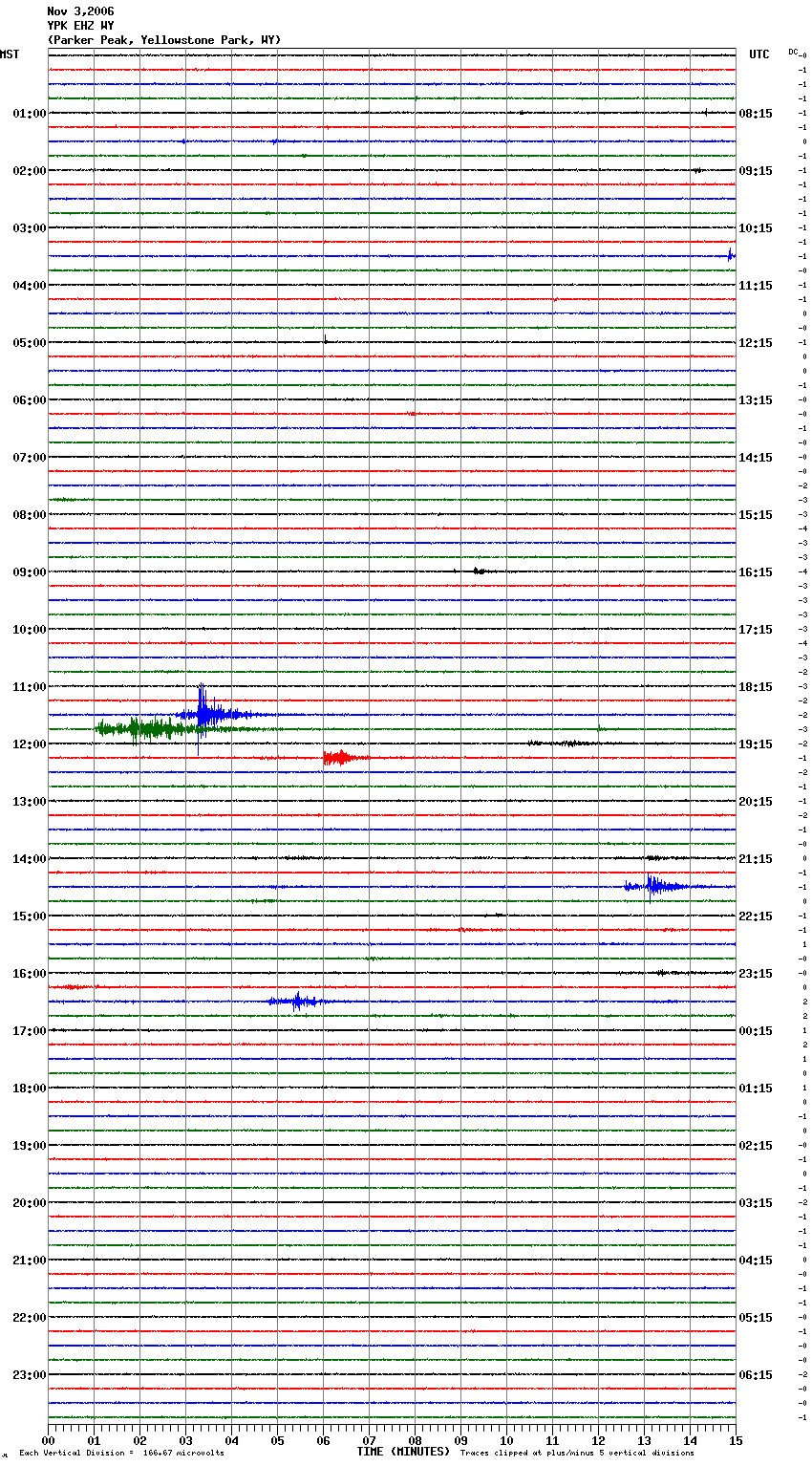
Task: Select the 09:00 MST row label
Action: (30, 572)
